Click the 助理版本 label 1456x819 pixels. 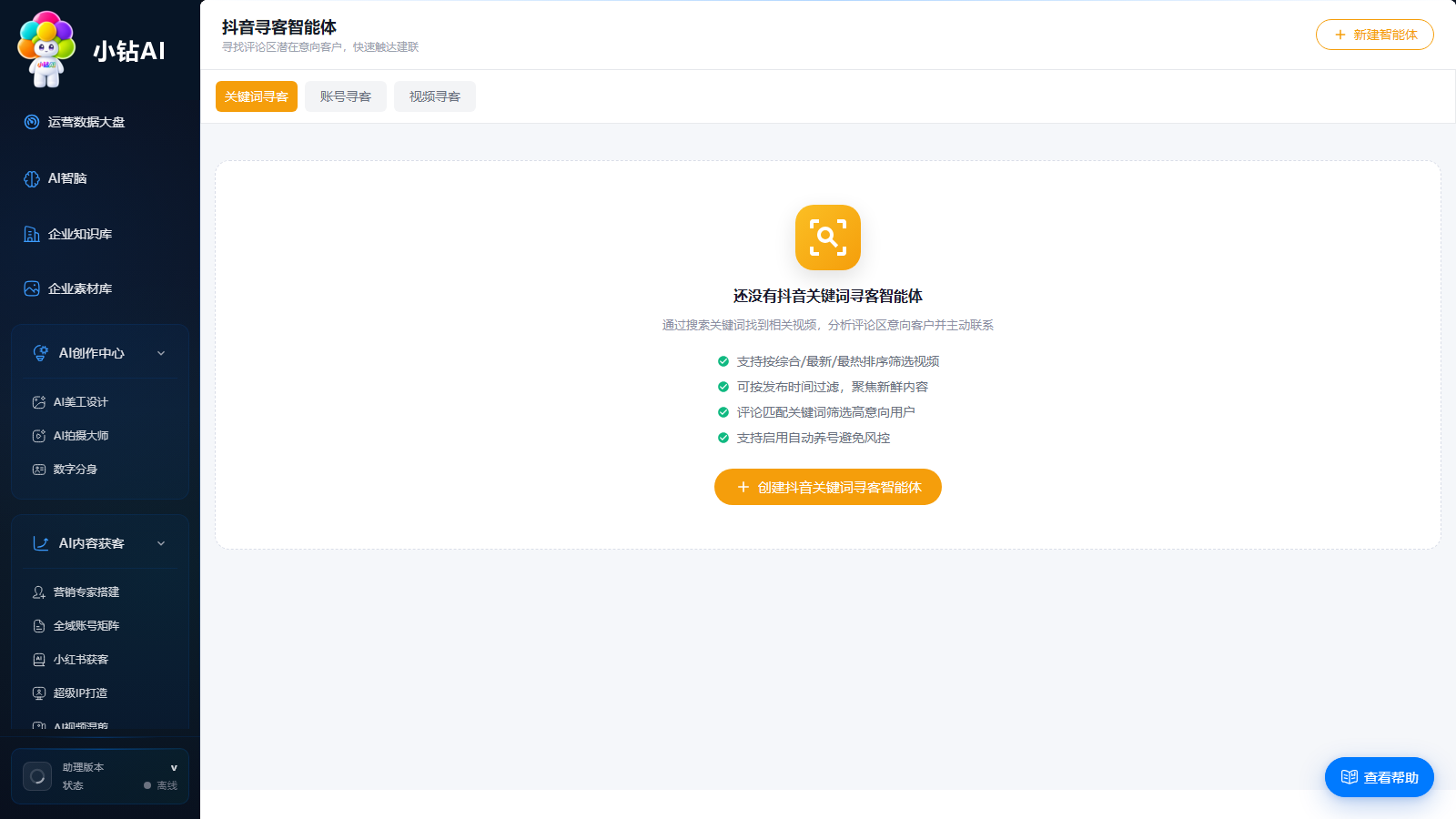click(x=83, y=767)
